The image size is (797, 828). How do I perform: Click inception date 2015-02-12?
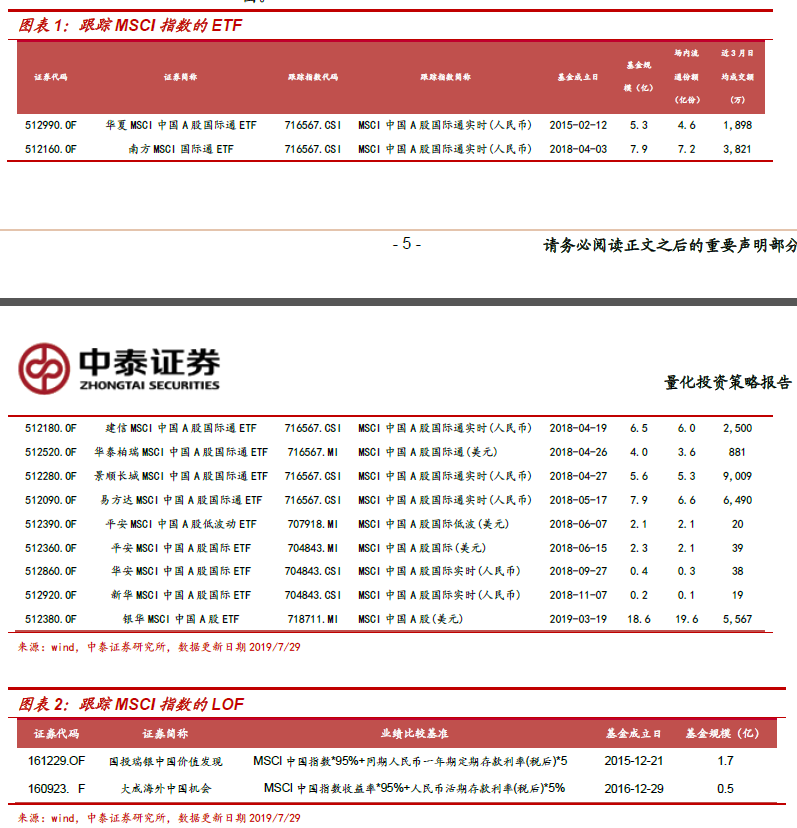click(578, 125)
